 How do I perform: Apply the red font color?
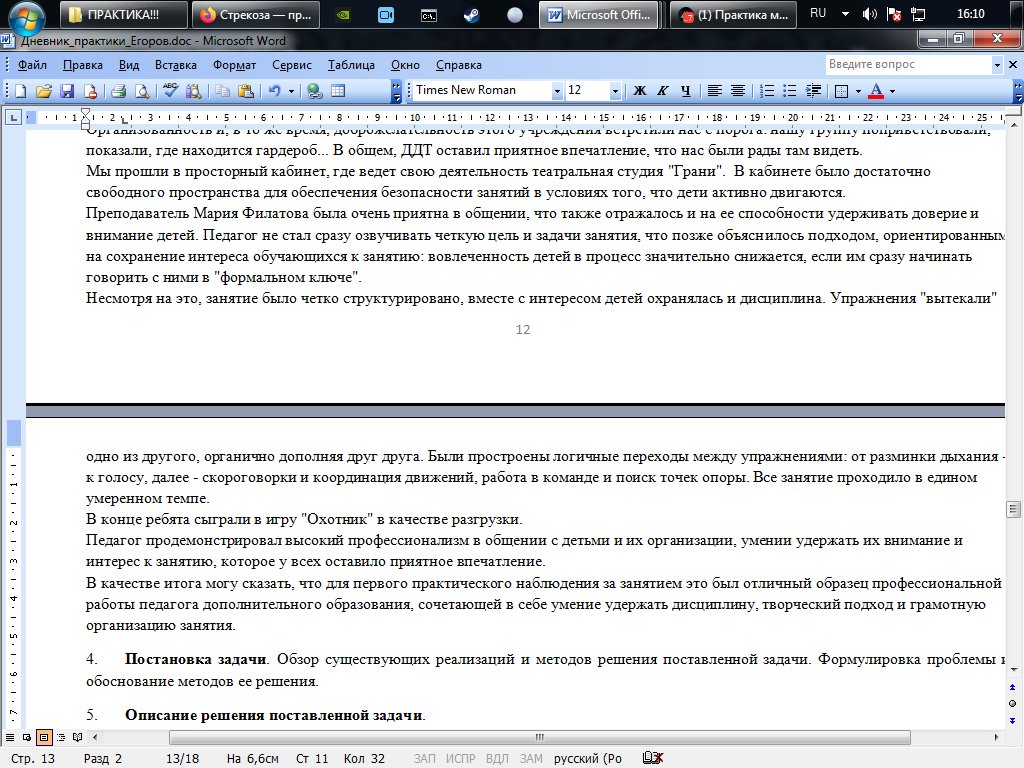876,91
